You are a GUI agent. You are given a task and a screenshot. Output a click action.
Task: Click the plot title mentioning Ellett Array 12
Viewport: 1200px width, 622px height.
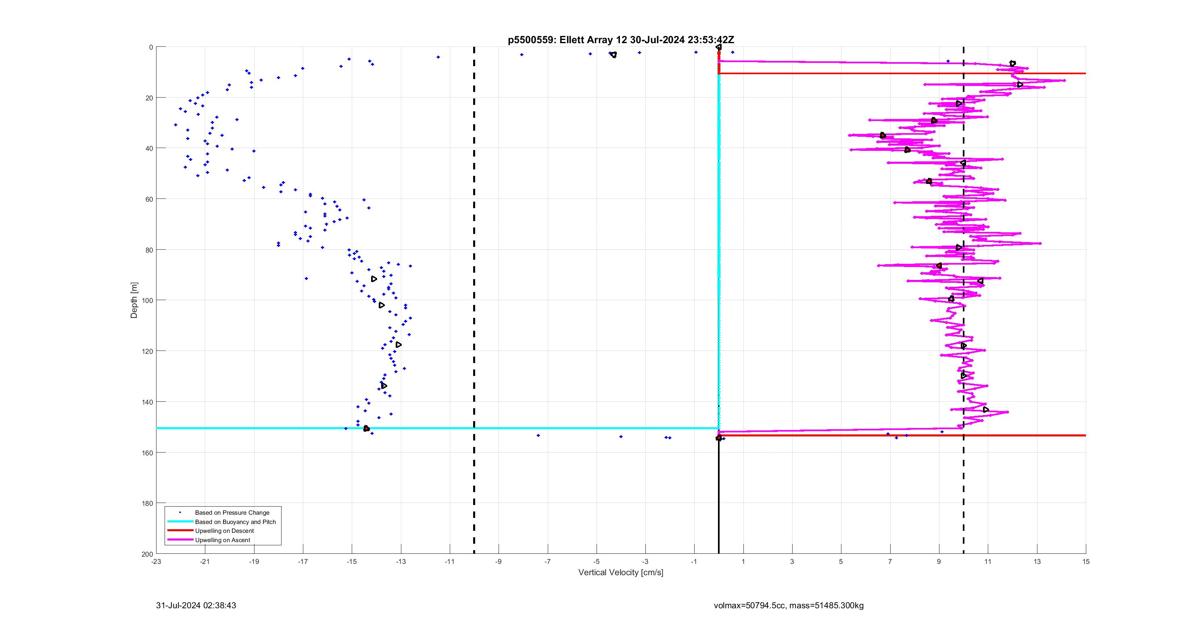(x=621, y=39)
